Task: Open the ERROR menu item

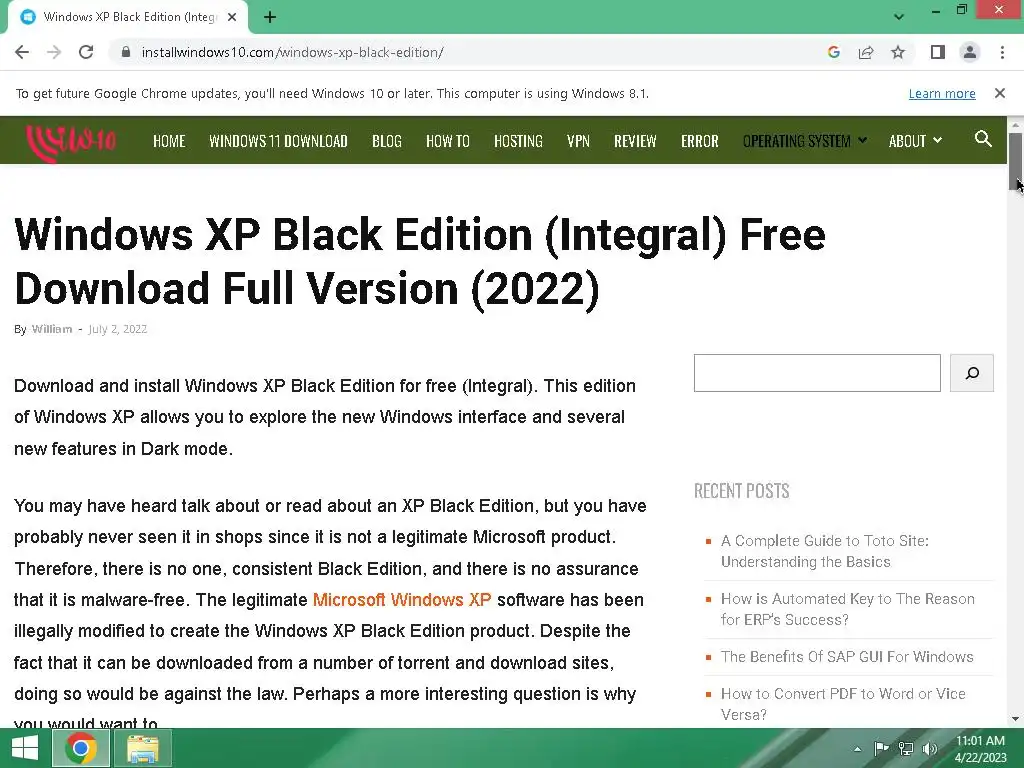Action: click(699, 141)
